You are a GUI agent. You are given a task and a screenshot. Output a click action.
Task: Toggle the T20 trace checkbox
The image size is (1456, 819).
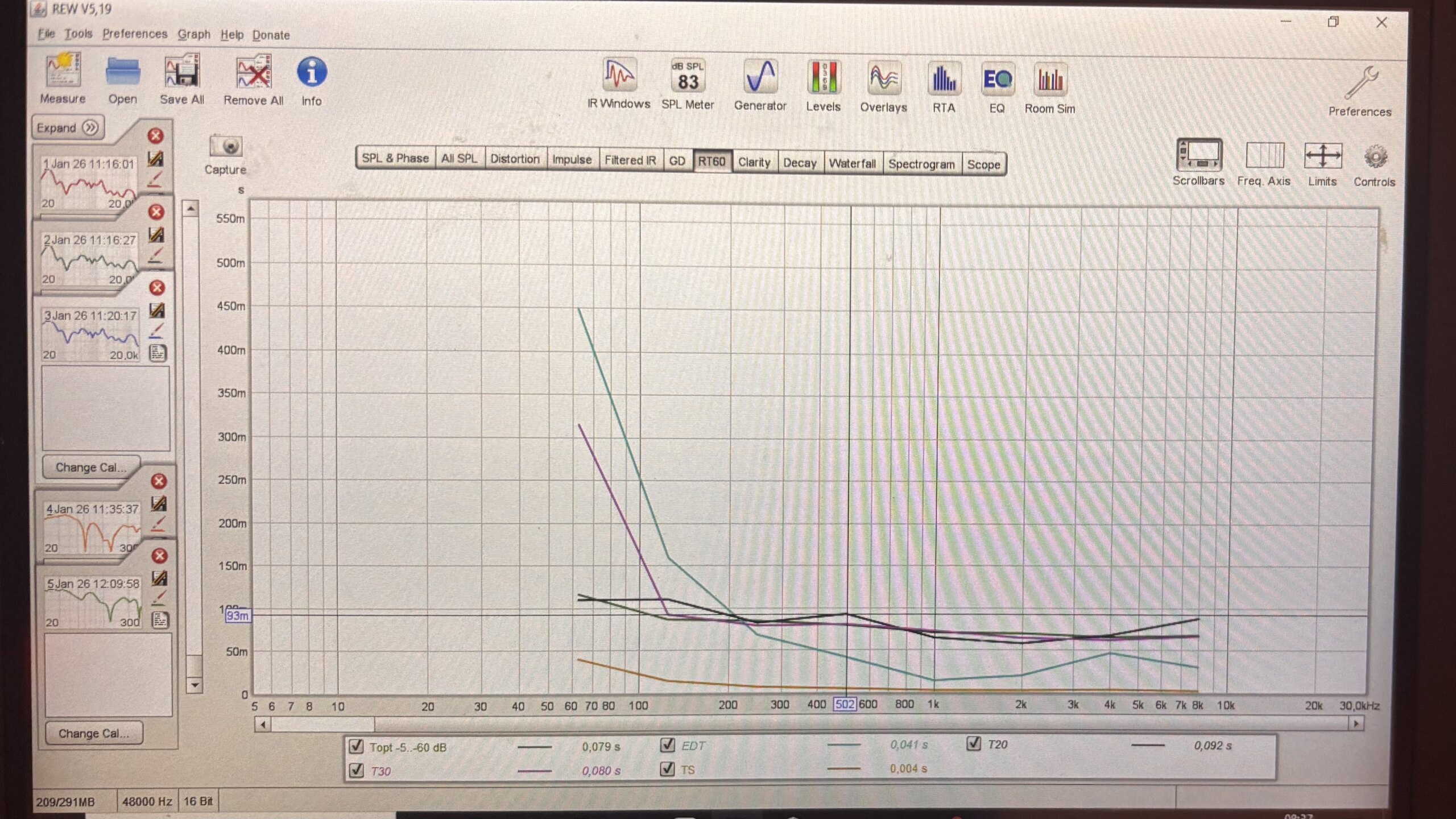tap(973, 743)
